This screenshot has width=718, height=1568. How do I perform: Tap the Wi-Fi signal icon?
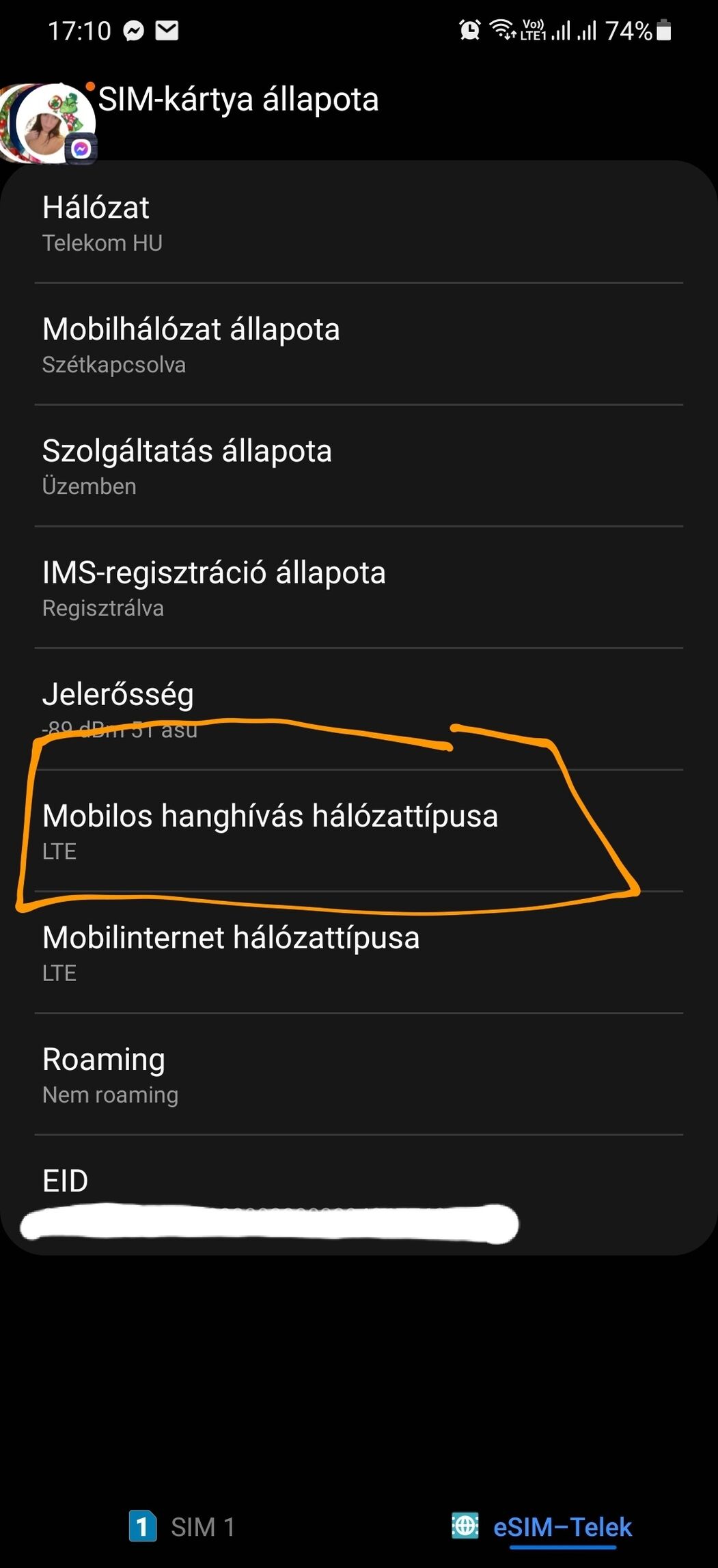(503, 30)
